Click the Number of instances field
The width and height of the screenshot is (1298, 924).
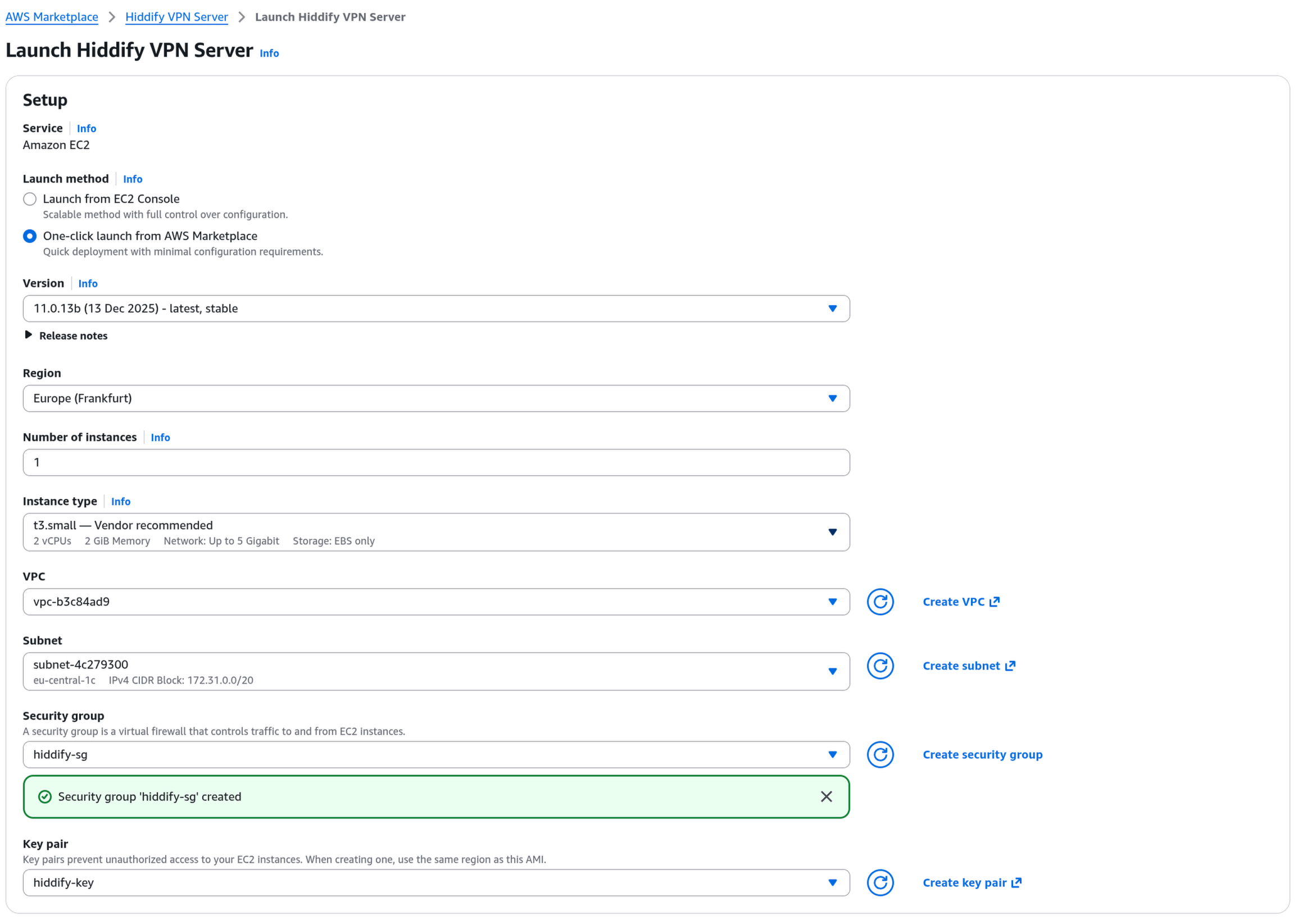tap(436, 462)
